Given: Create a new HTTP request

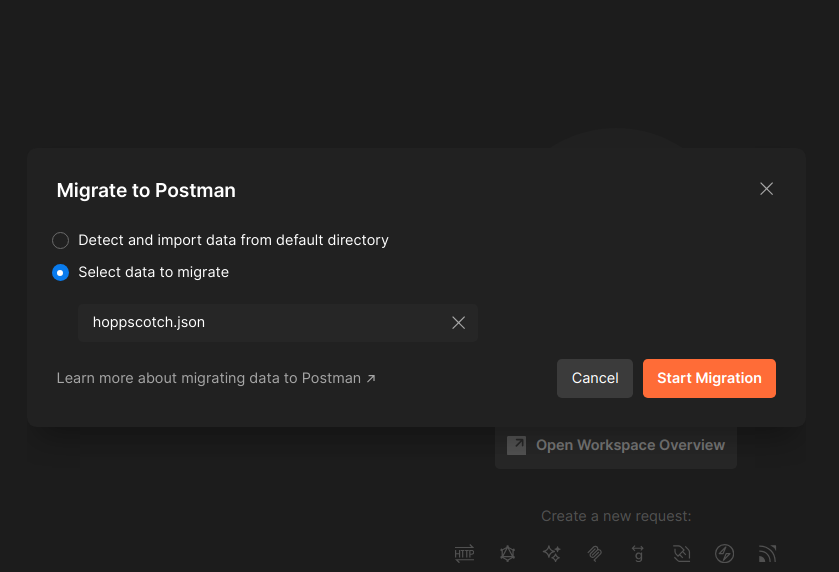Looking at the screenshot, I should tap(464, 553).
